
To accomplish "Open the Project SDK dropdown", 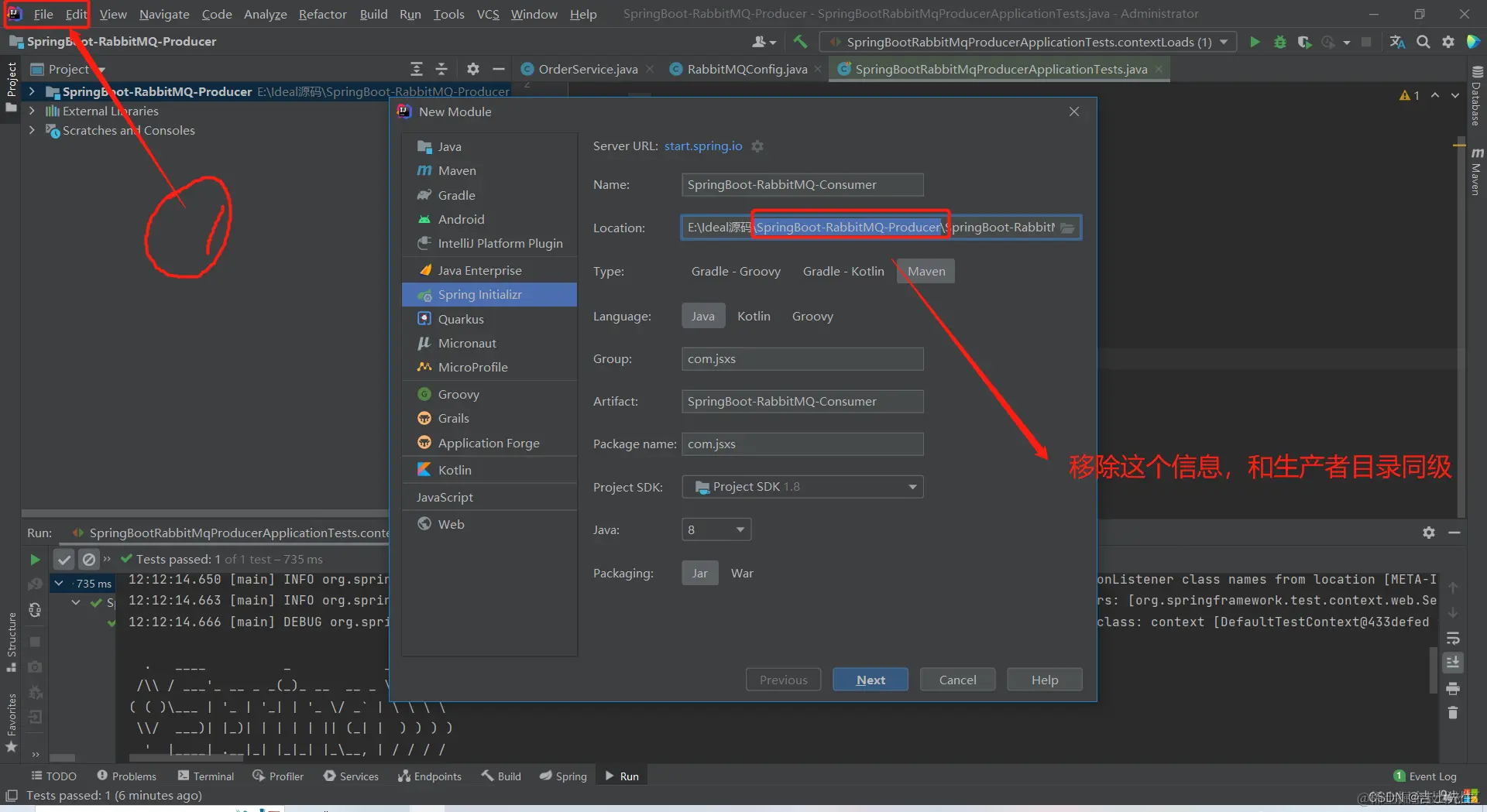I will click(802, 487).
